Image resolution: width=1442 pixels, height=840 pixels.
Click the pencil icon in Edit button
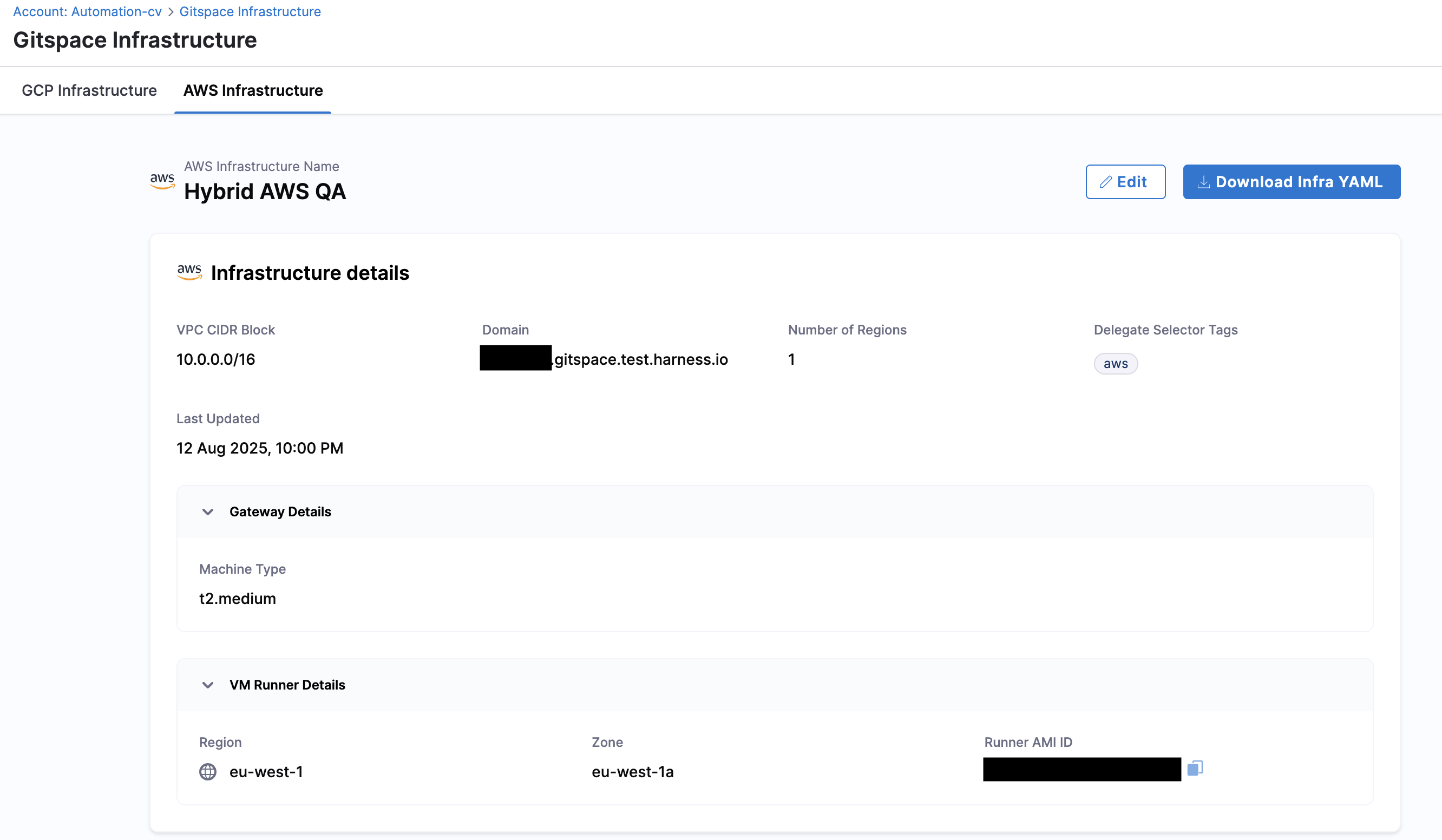click(x=1105, y=182)
